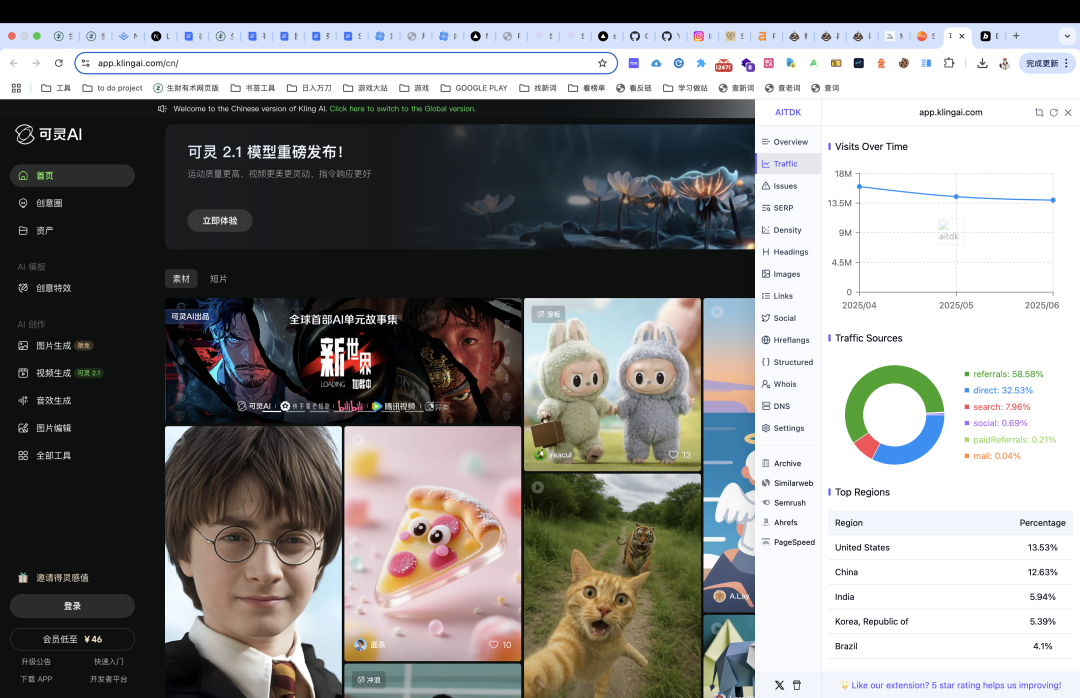Close the AITDK panel
This screenshot has width=1080, height=698.
coord(1068,112)
